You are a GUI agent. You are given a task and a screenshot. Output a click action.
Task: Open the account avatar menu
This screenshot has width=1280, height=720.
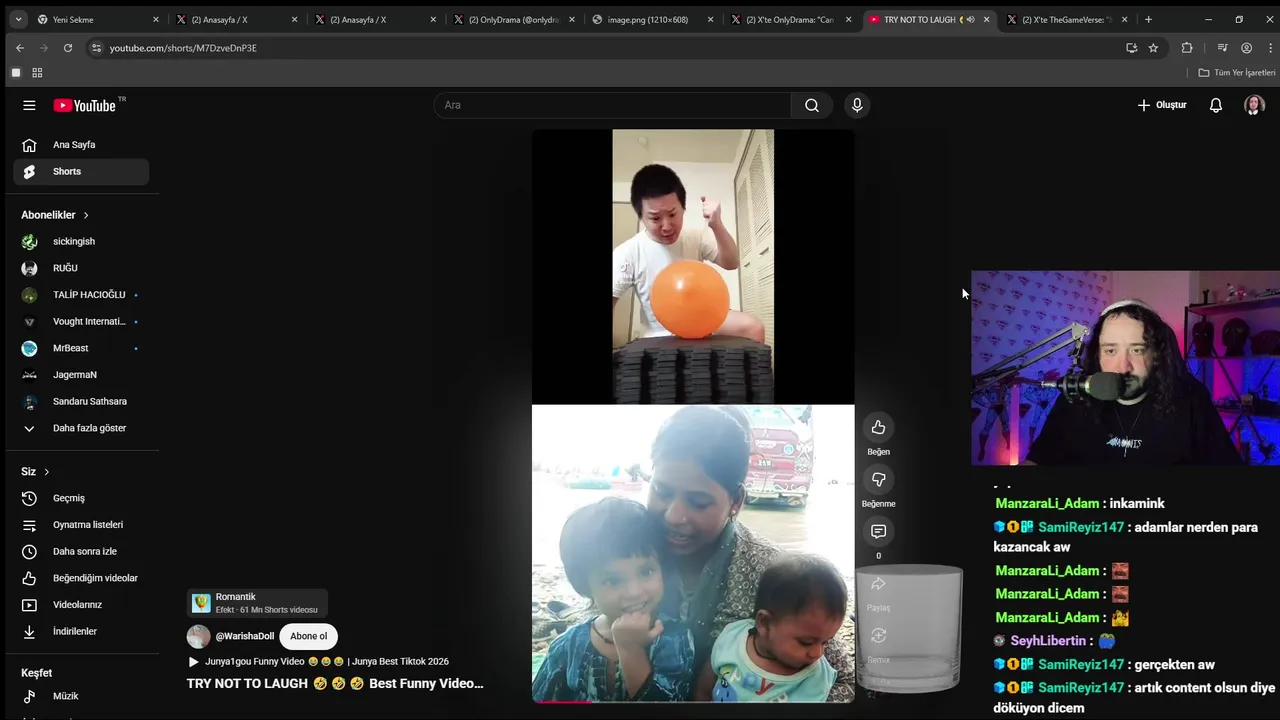pyautogui.click(x=1254, y=105)
